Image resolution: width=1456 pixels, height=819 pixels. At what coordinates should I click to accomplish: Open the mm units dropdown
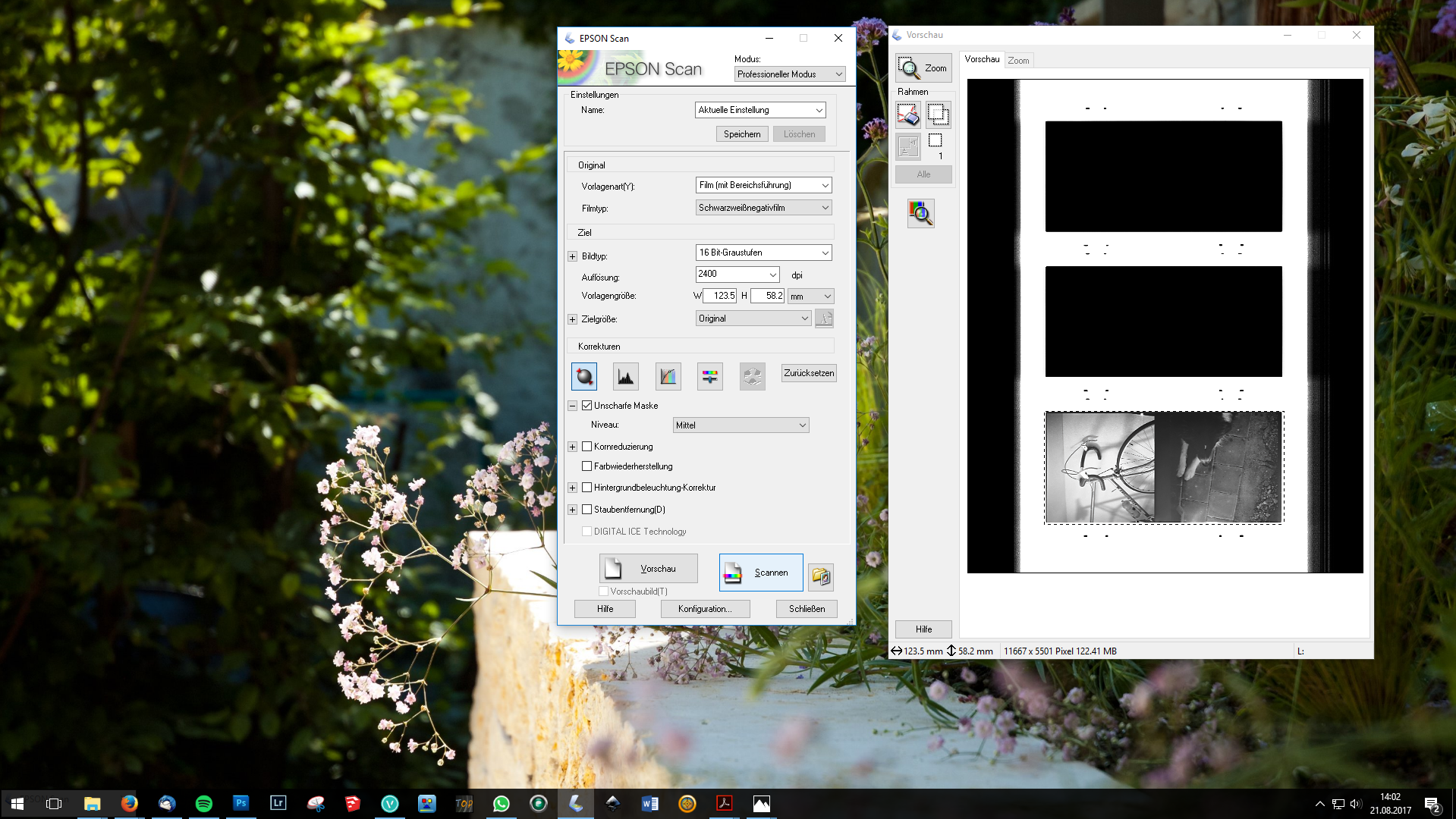pyautogui.click(x=810, y=297)
